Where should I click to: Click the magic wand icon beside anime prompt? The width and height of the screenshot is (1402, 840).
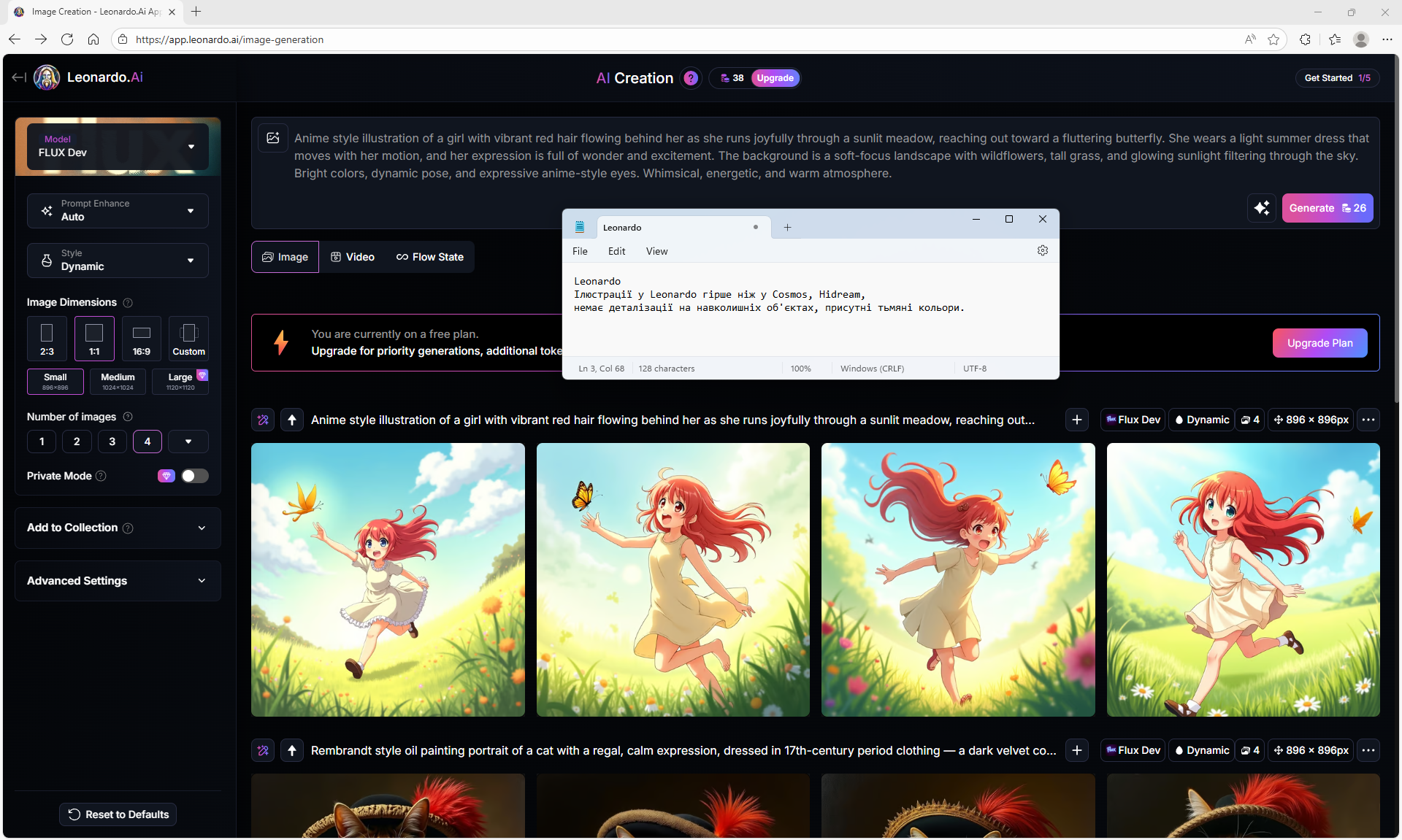[x=264, y=420]
